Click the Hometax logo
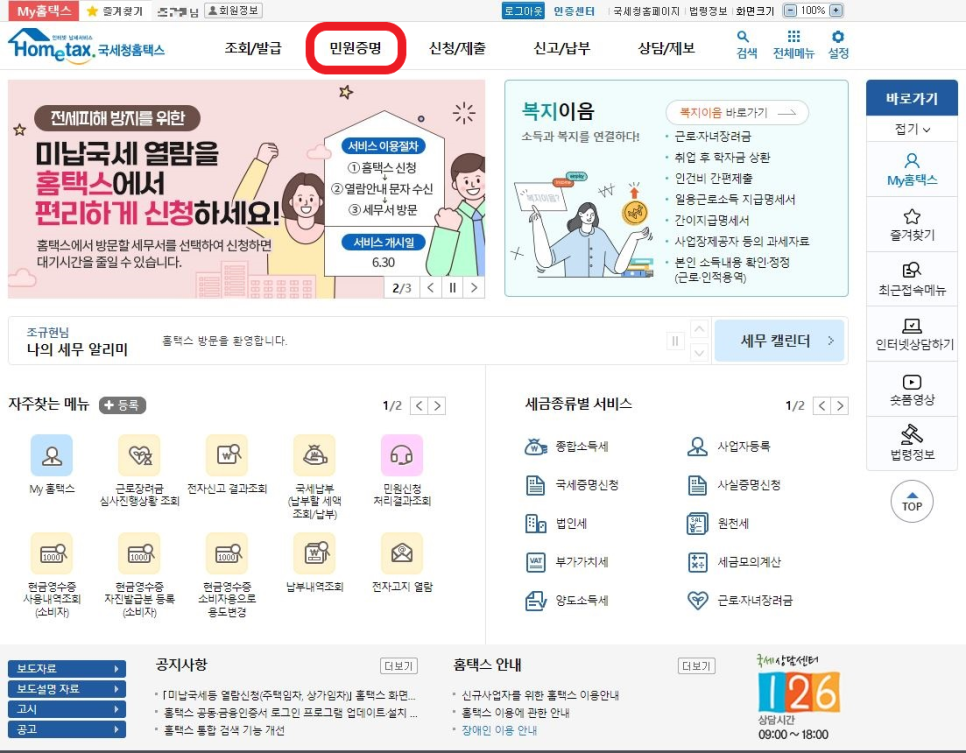 coord(86,46)
